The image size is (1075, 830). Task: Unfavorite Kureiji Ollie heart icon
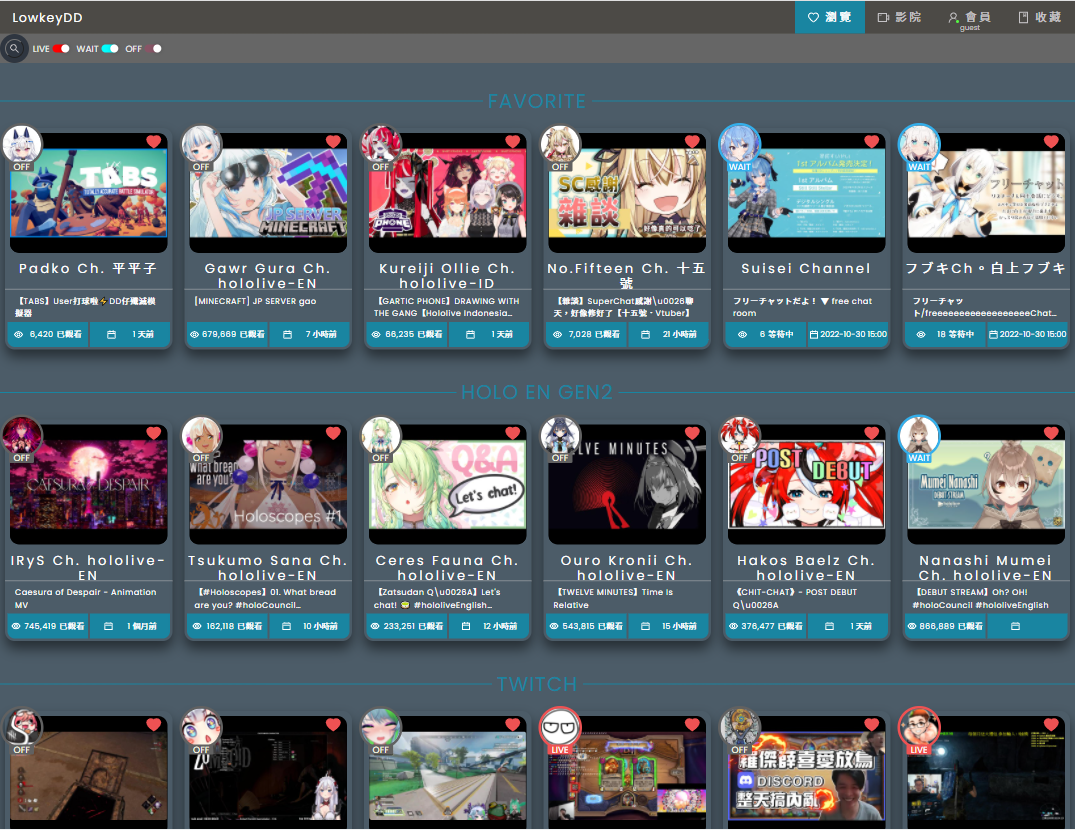pos(513,141)
